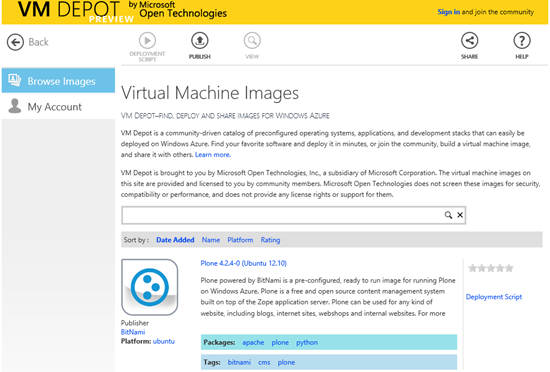This screenshot has height=372, width=550.
Task: Click the My Account person icon
Action: [15, 106]
